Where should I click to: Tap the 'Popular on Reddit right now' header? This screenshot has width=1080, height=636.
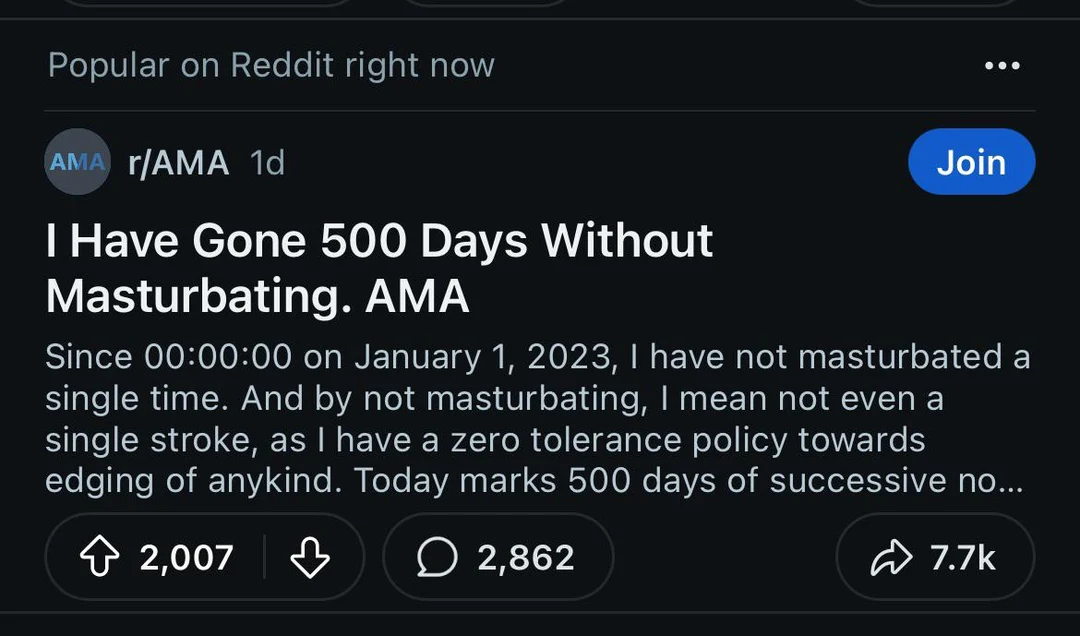[x=271, y=66]
